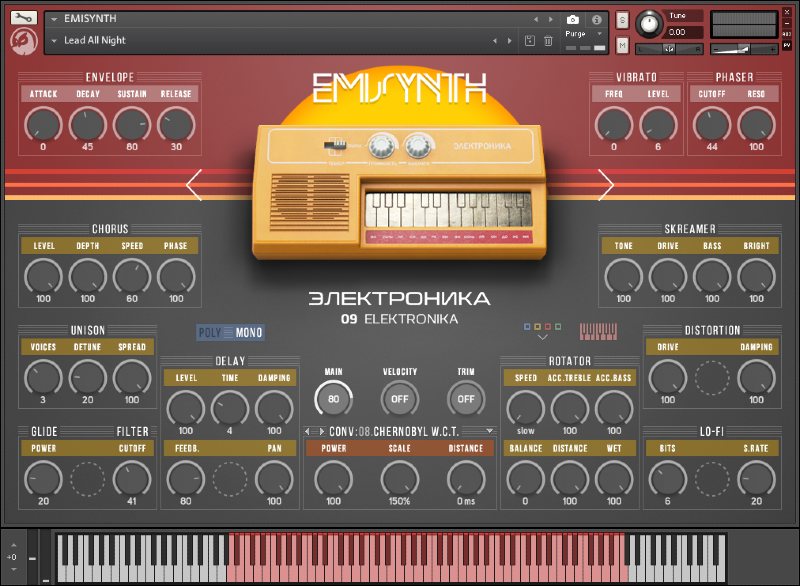This screenshot has width=800, height=586.
Task: Switch voice mode to MONO
Action: pyautogui.click(x=248, y=332)
